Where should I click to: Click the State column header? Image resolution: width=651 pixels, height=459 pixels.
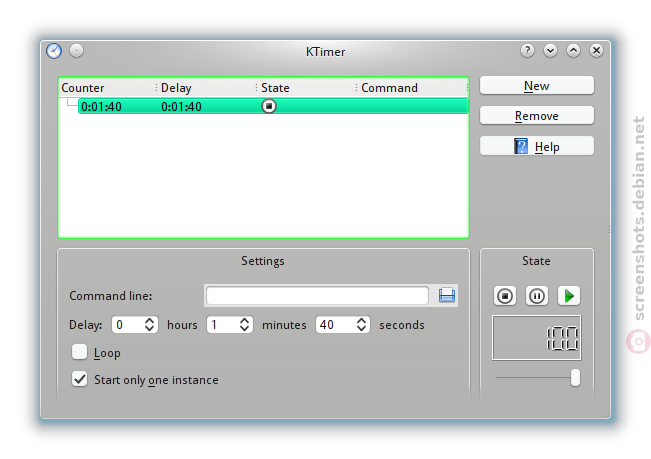pos(306,88)
